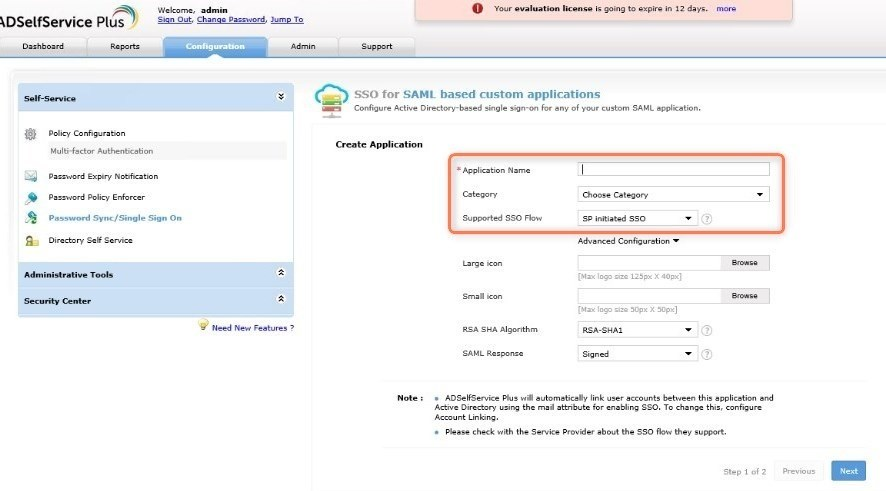Screen dimensions: 886x491
Task: Open the RSA-SHA1 algorithm dropdown
Action: coord(637,330)
